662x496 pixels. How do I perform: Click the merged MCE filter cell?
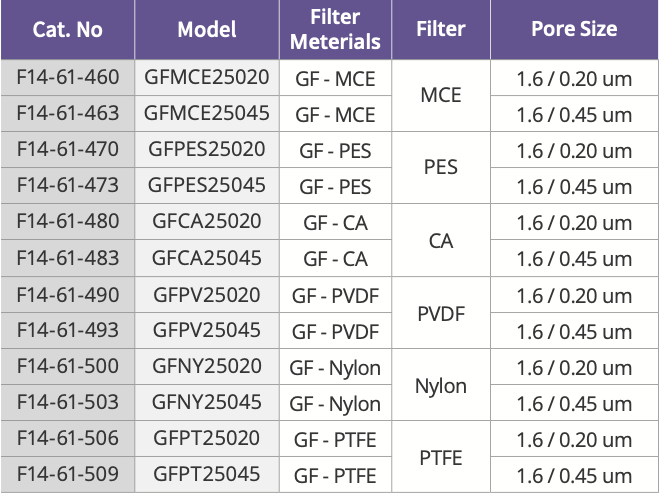pos(441,95)
